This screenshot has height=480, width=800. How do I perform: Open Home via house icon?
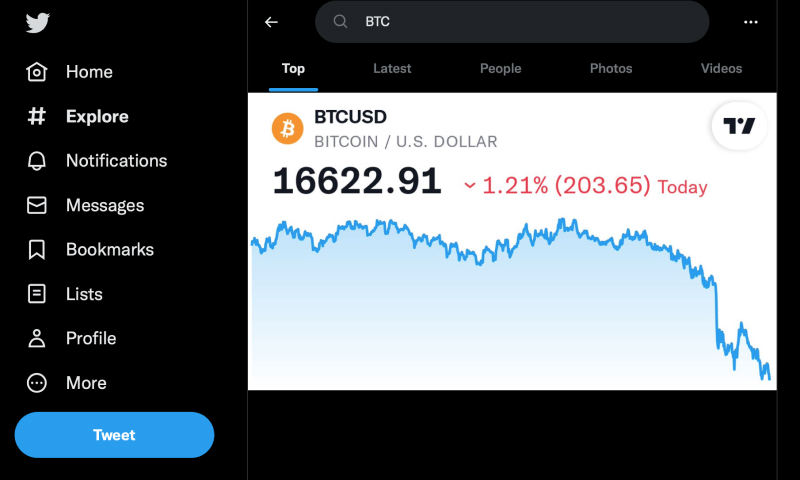(37, 72)
